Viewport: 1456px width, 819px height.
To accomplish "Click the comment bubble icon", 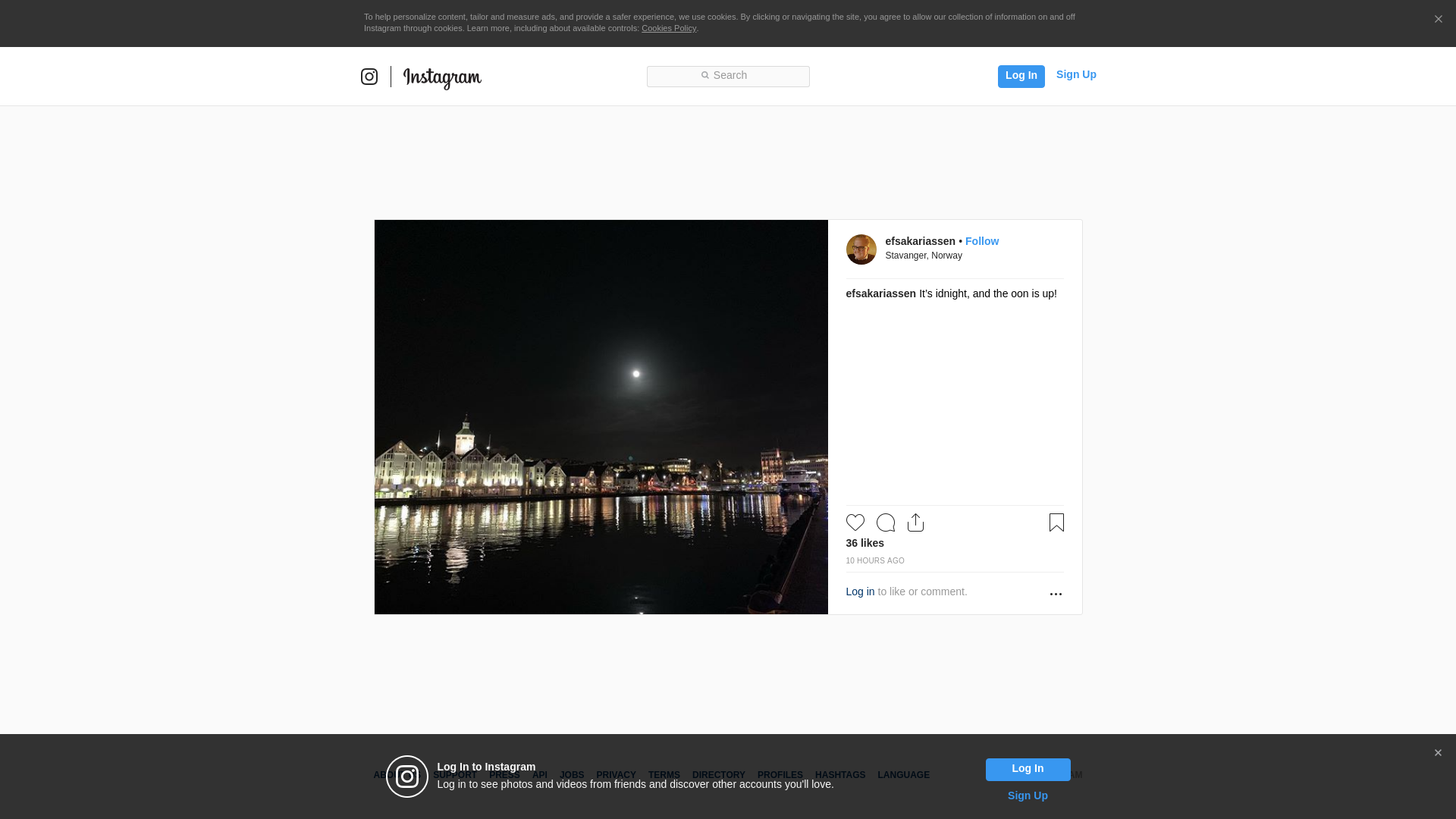I will (886, 522).
